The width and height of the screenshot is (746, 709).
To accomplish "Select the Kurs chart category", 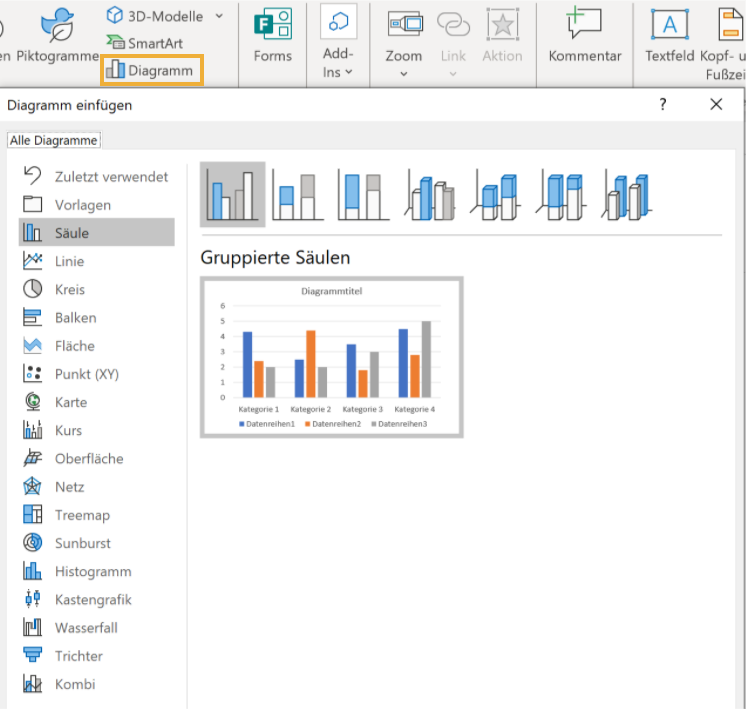I will pos(96,430).
